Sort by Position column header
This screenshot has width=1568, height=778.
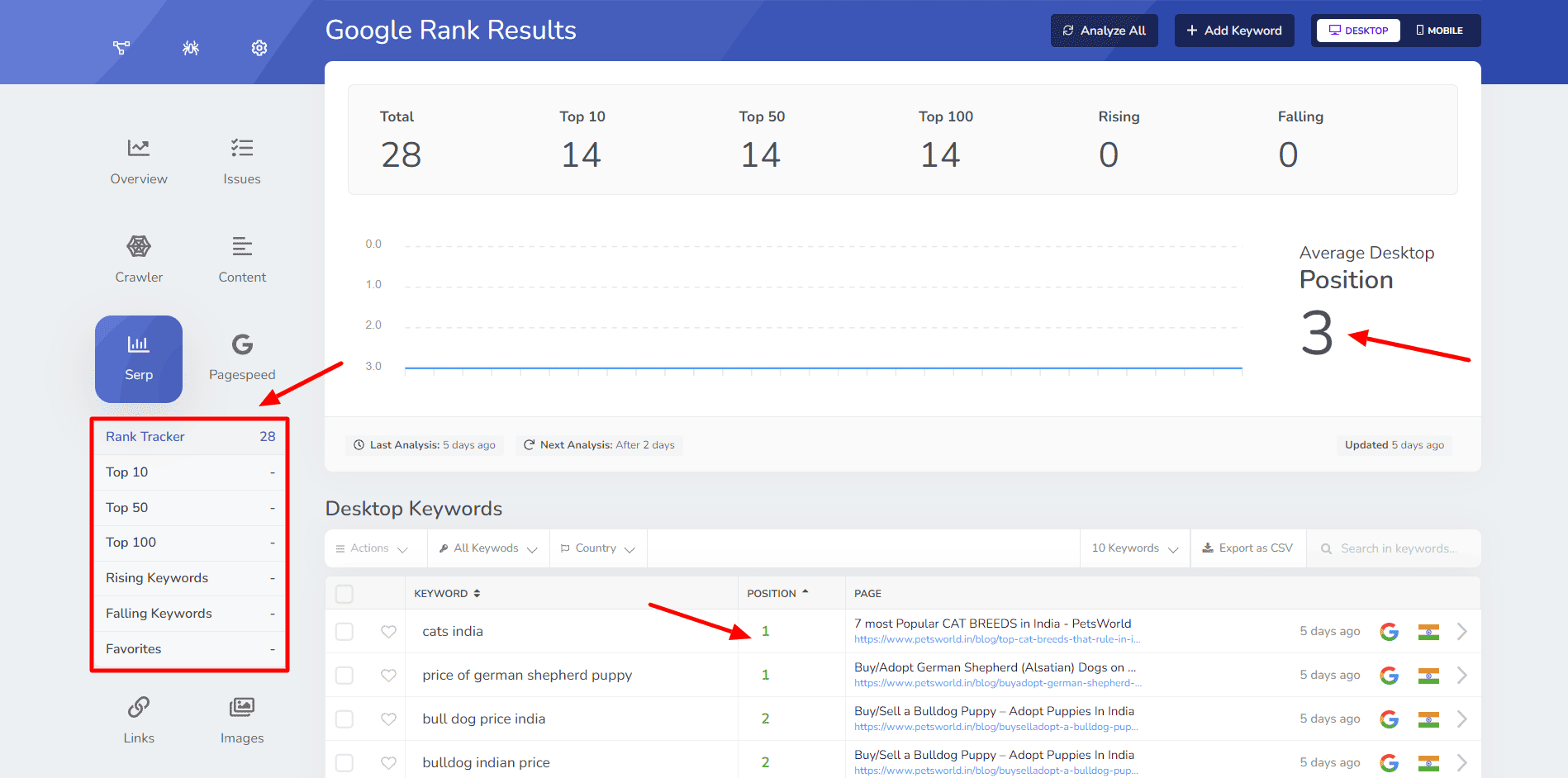(x=777, y=594)
